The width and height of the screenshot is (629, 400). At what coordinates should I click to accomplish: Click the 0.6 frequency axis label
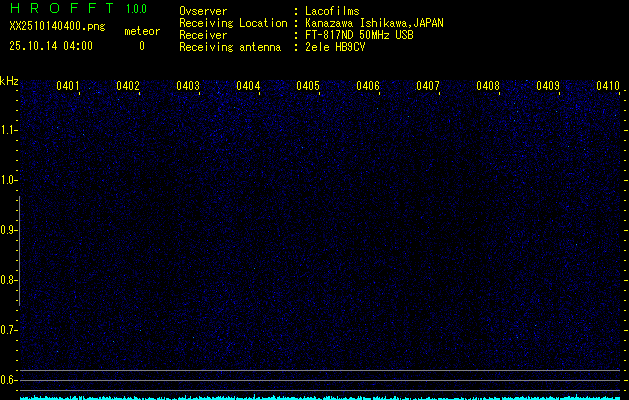click(9, 380)
